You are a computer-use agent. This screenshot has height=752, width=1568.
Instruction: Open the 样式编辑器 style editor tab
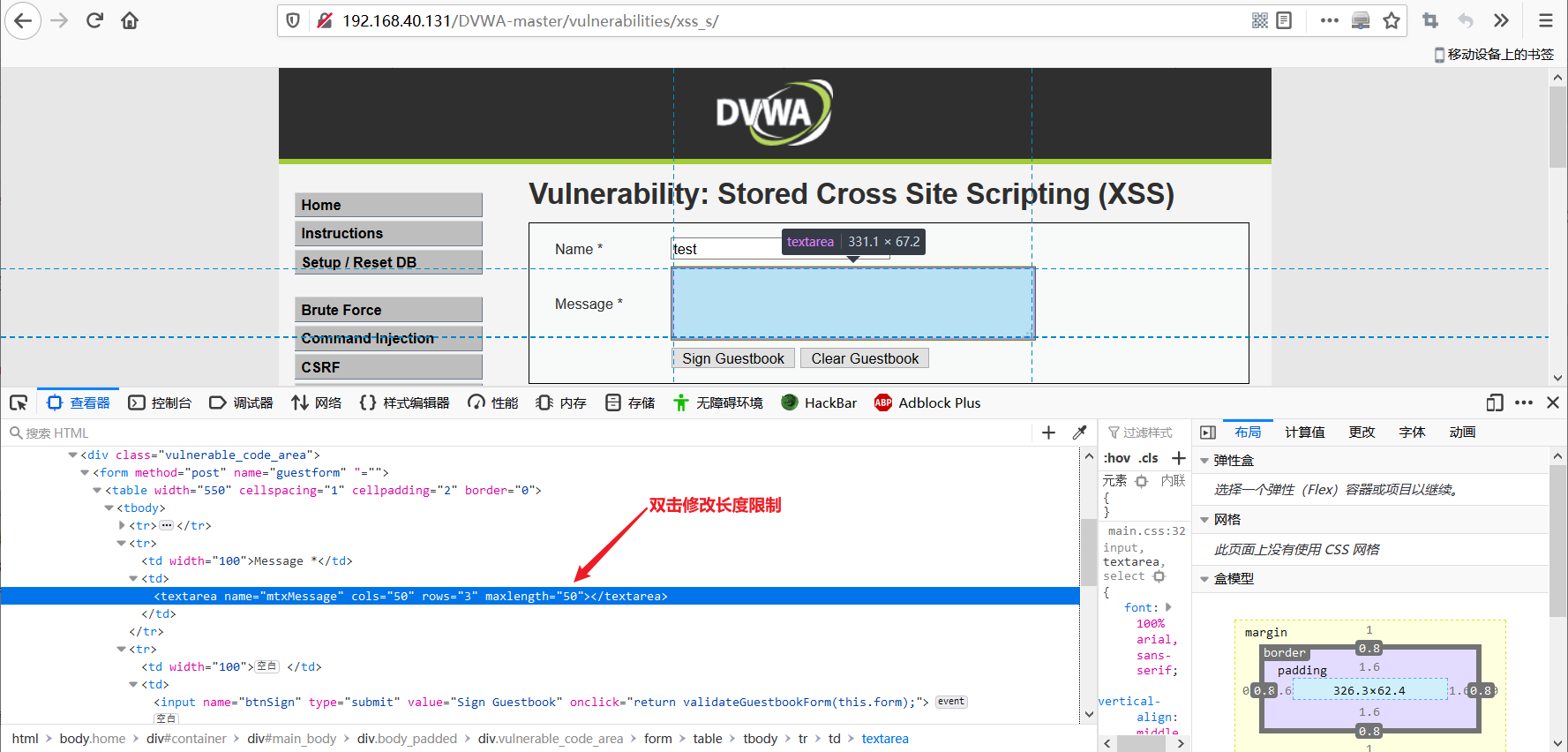[x=404, y=403]
